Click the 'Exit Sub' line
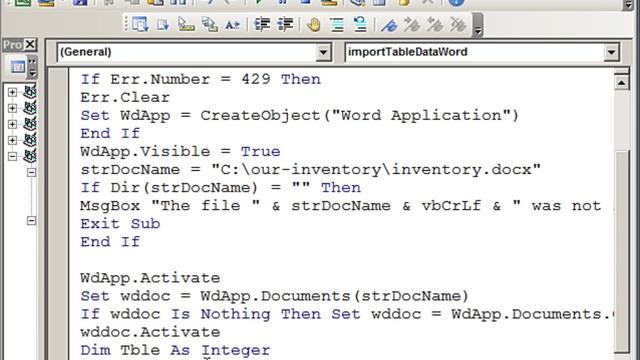Image resolution: width=640 pixels, height=360 pixels. (x=120, y=224)
